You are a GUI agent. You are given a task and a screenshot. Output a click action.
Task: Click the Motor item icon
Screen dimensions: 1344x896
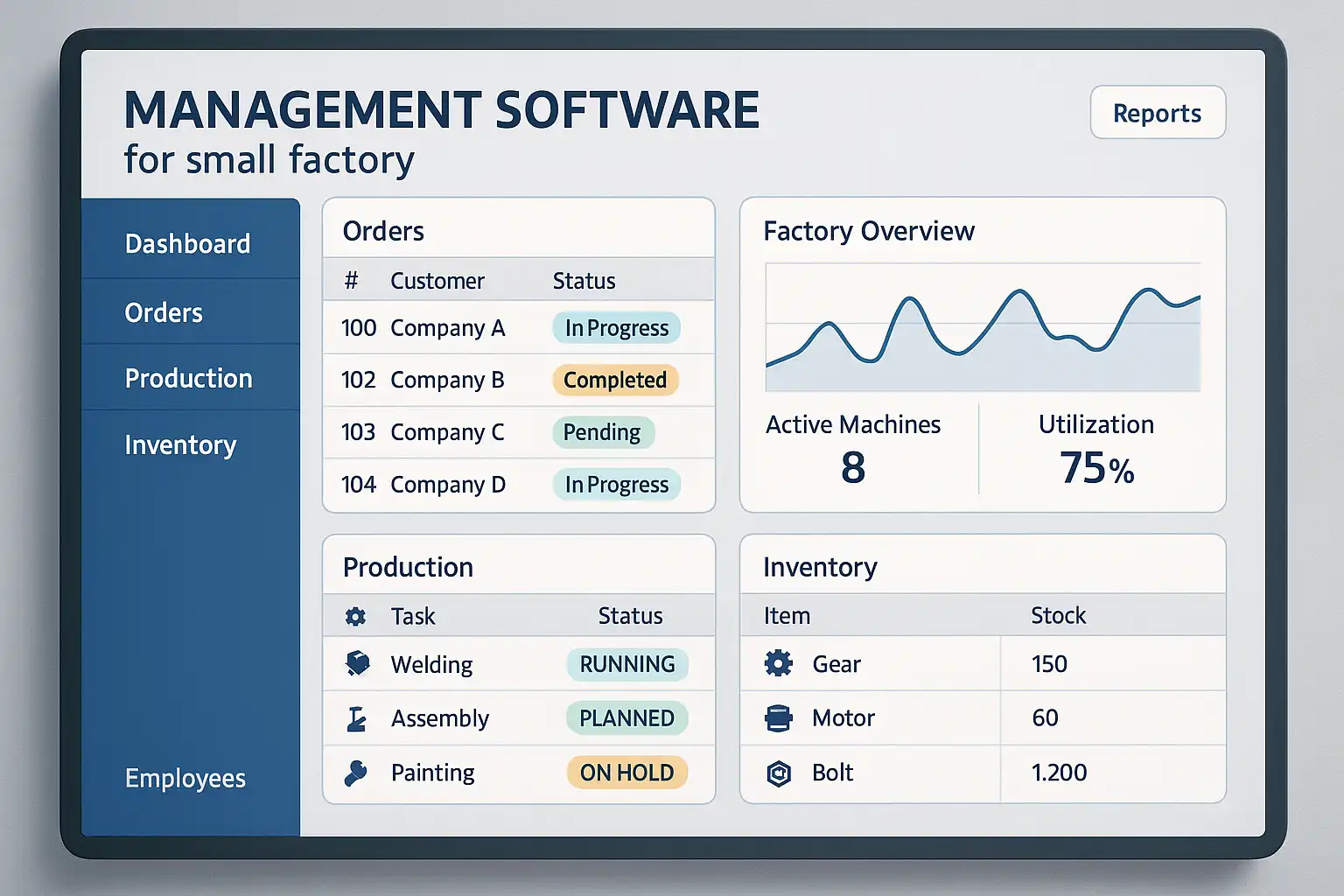tap(778, 718)
